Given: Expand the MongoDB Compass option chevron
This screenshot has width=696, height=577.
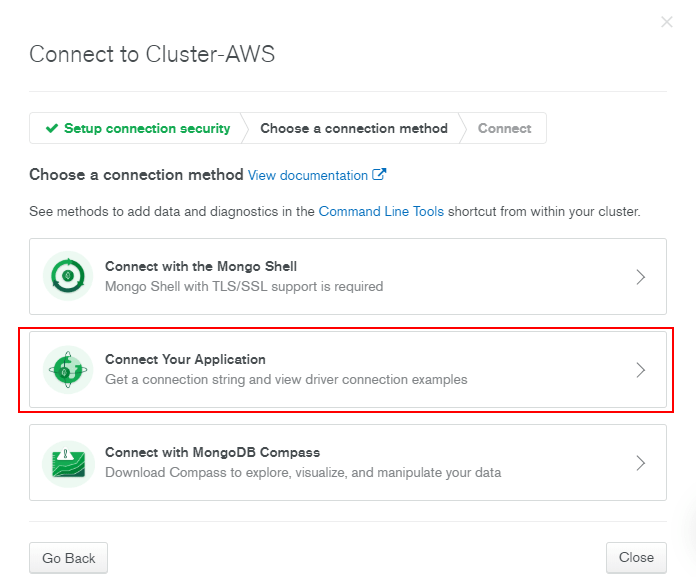Looking at the screenshot, I should (641, 463).
